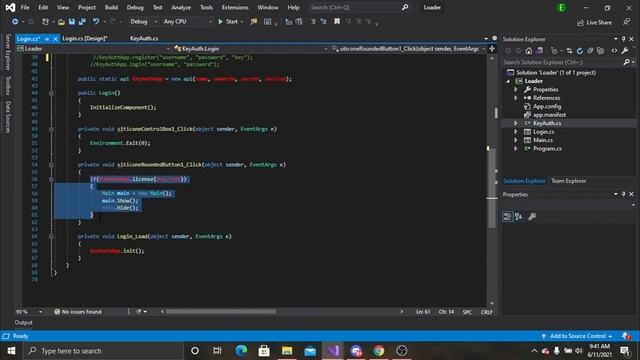Click the feedback icon beside Live Share

[x=627, y=22]
